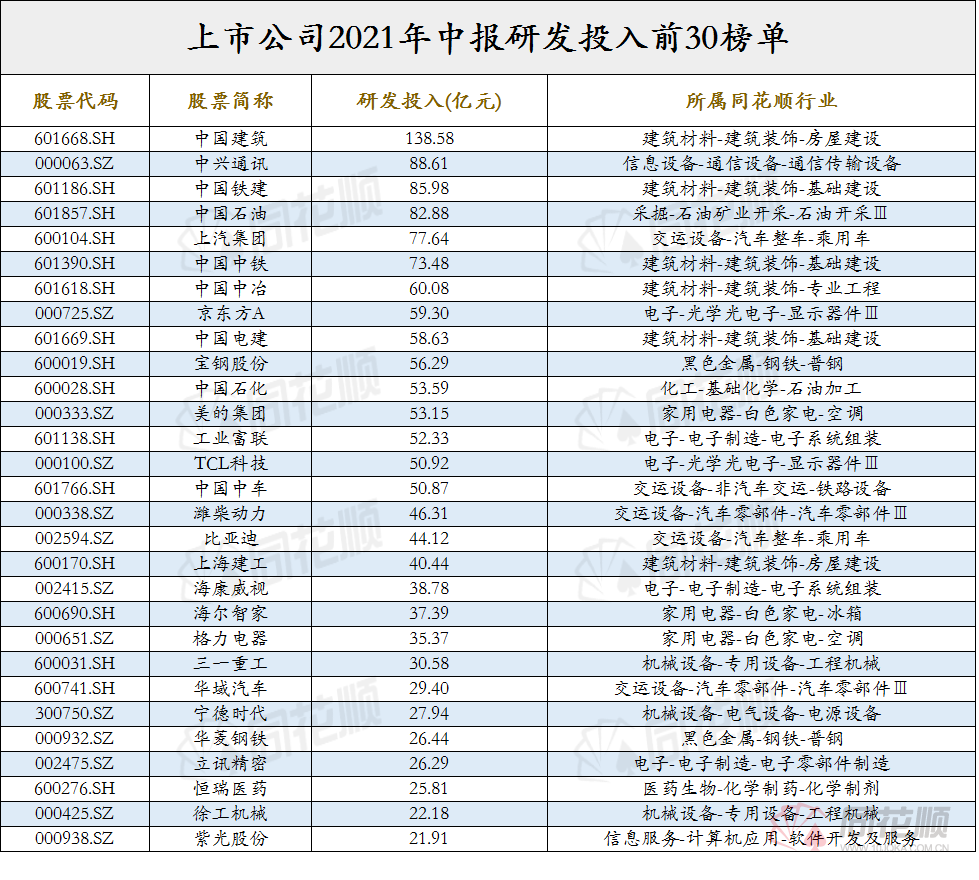Click the name 工业富联

230,438
